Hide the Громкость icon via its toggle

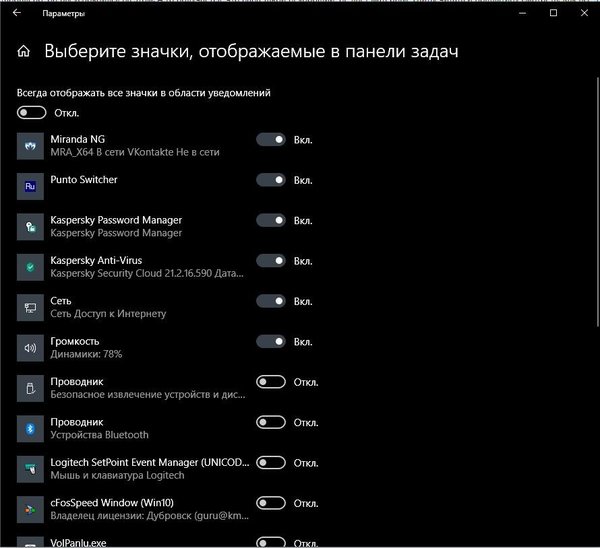click(271, 341)
